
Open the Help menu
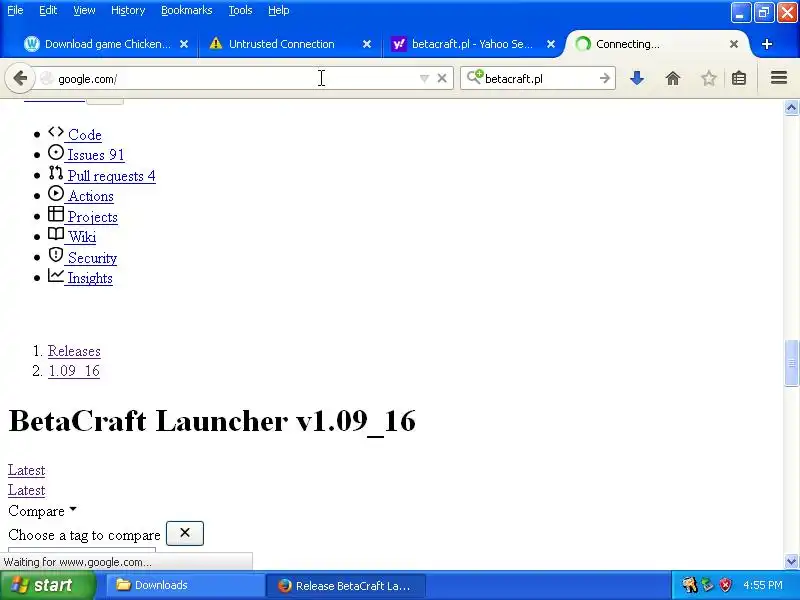(x=279, y=10)
